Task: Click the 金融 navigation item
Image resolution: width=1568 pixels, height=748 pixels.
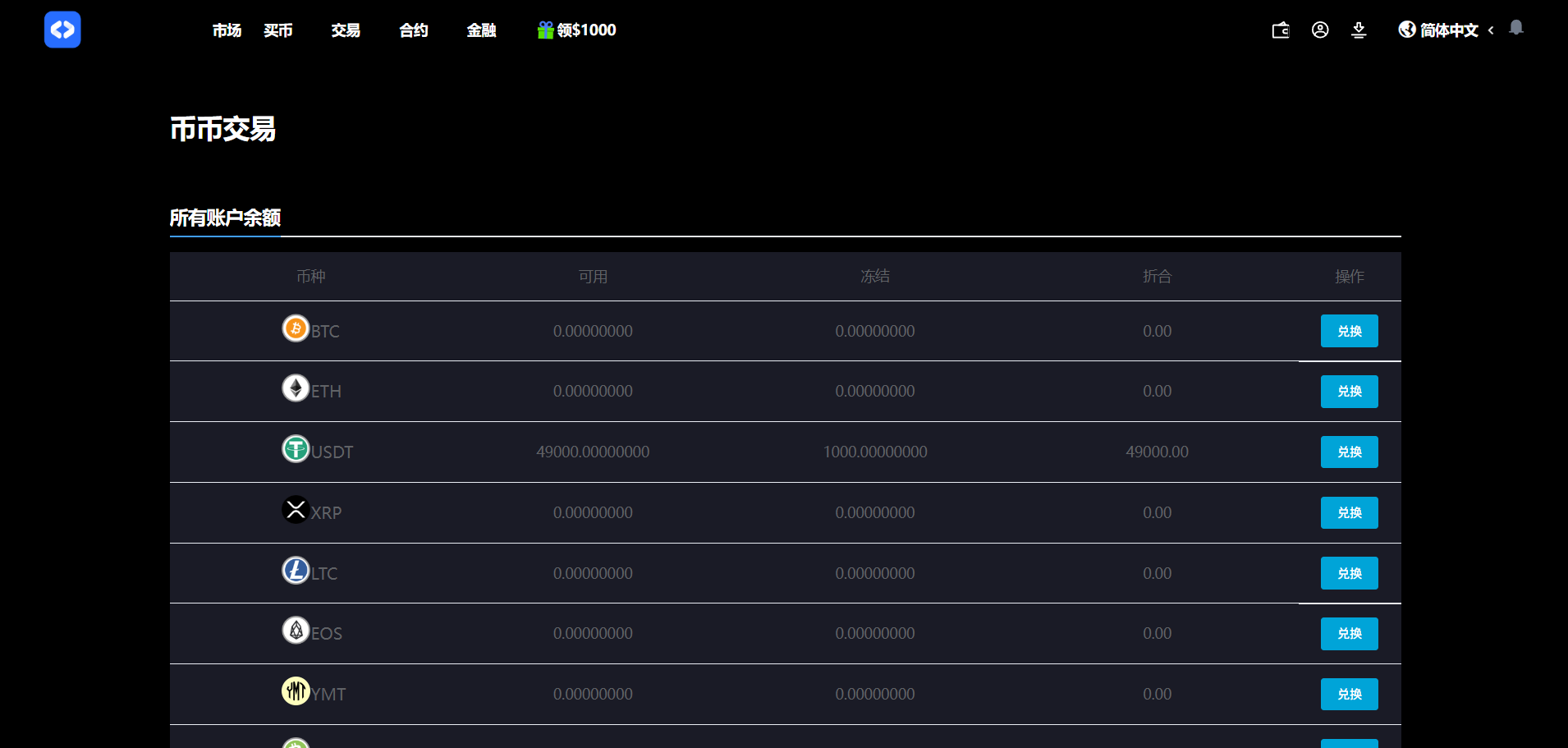Action: pyautogui.click(x=481, y=30)
